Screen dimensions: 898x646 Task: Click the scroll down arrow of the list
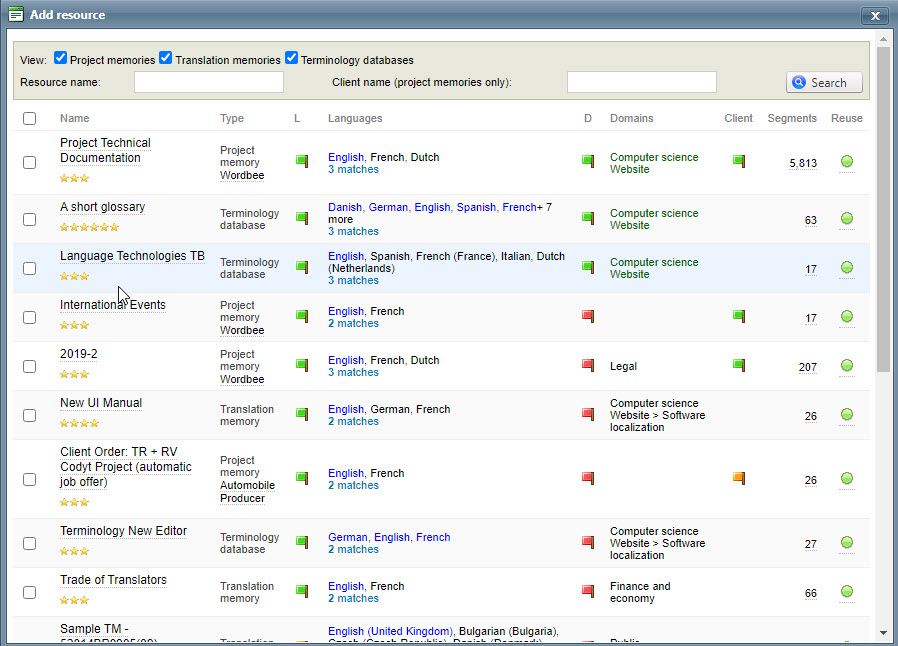coord(883,632)
